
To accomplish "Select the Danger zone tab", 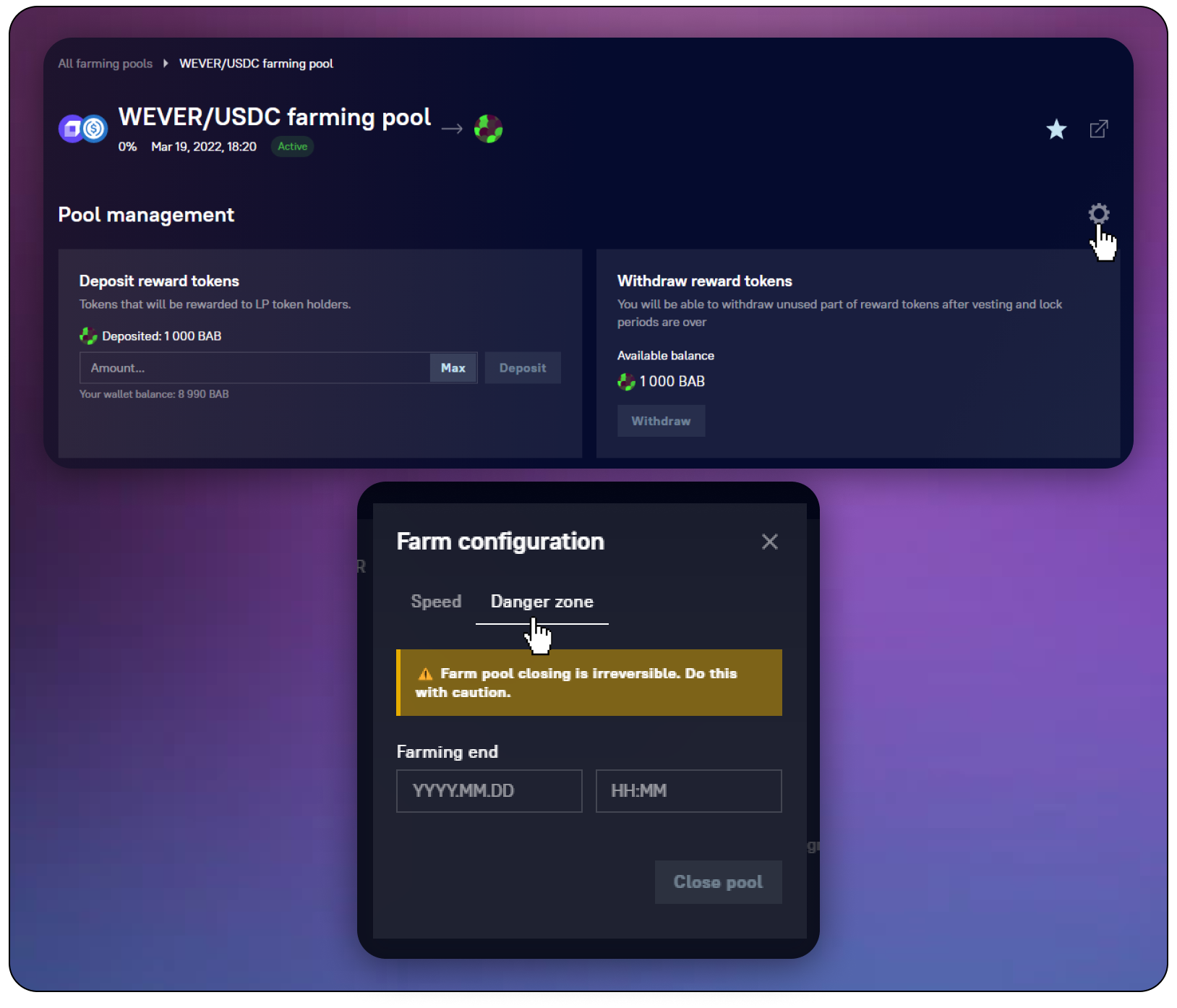I will tap(542, 602).
